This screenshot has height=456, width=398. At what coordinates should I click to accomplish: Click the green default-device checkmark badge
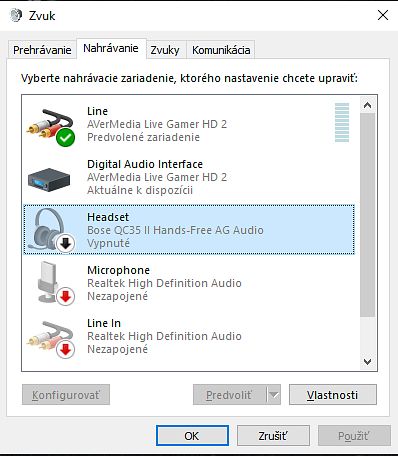coord(65,137)
